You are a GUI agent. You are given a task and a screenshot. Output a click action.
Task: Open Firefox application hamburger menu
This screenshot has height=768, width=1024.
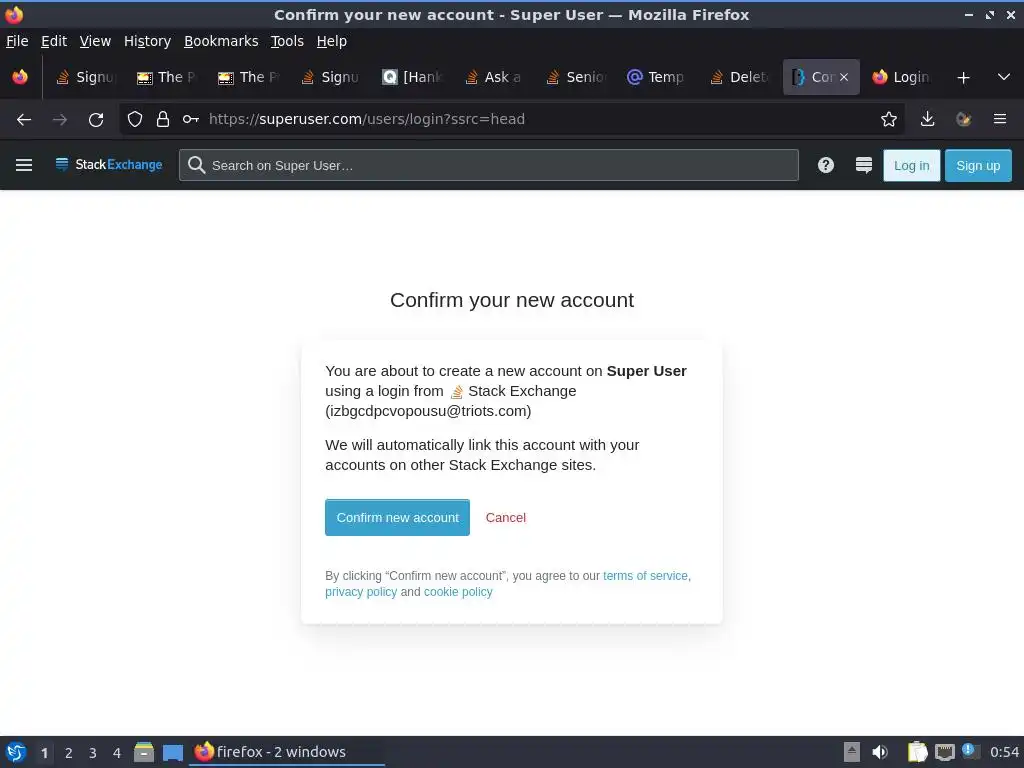1000,120
